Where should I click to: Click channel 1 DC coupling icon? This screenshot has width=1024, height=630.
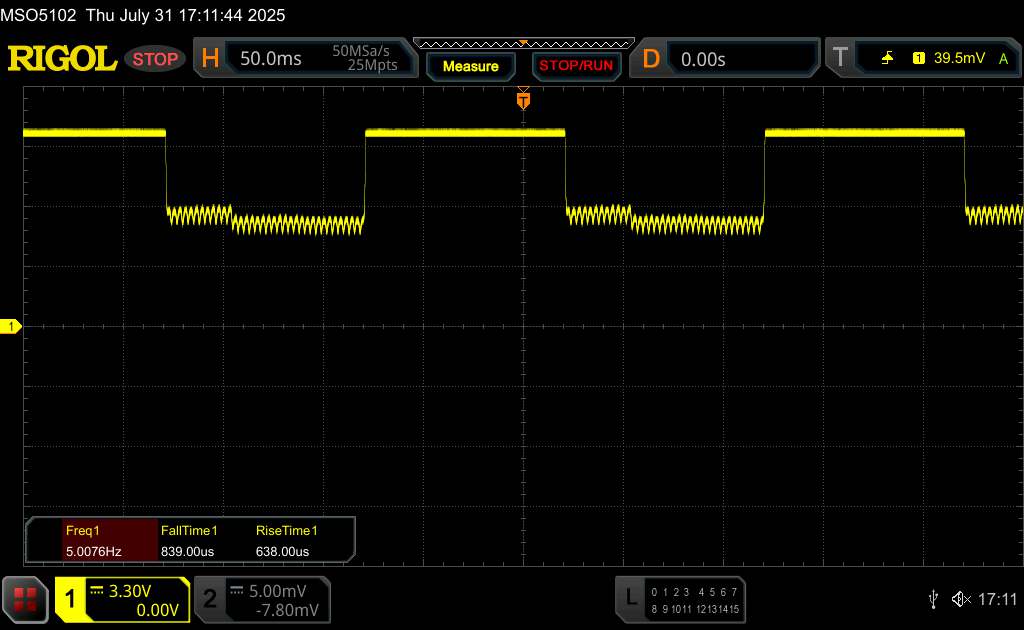coord(97,591)
